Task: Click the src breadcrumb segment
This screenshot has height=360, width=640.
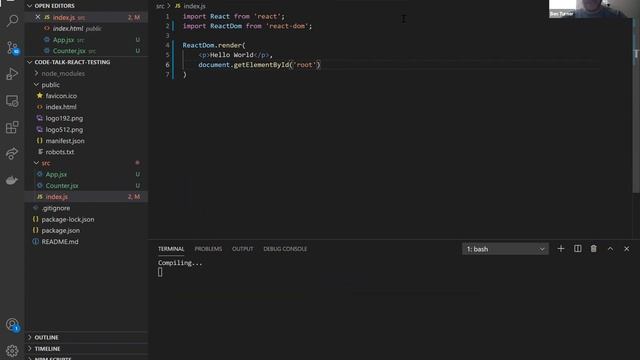Action: coord(160,6)
